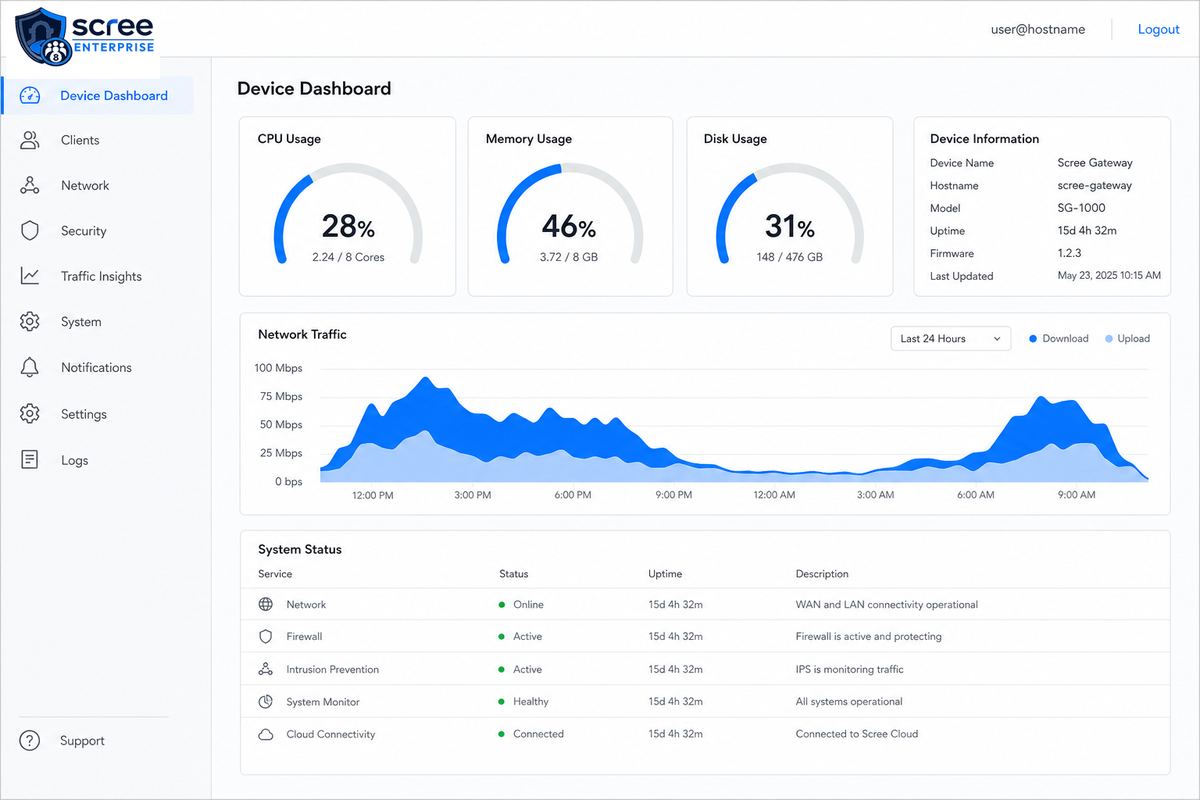This screenshot has height=800, width=1200.
Task: Click user@hostname in the header
Action: (x=1038, y=29)
